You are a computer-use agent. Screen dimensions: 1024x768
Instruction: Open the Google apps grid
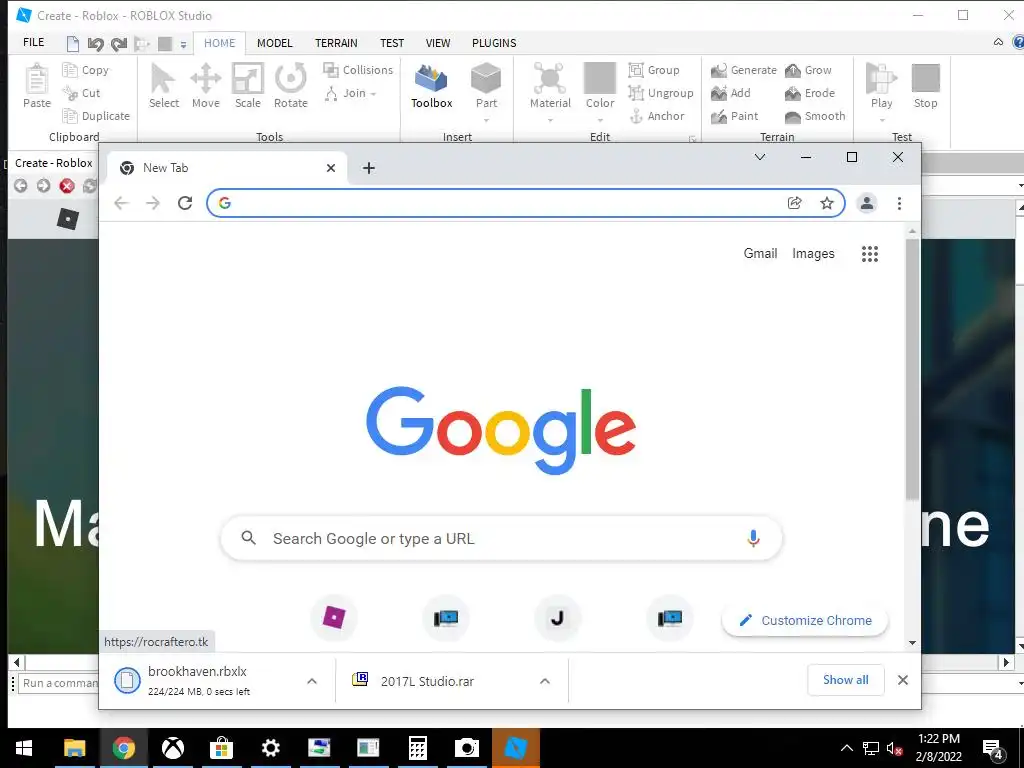(869, 254)
